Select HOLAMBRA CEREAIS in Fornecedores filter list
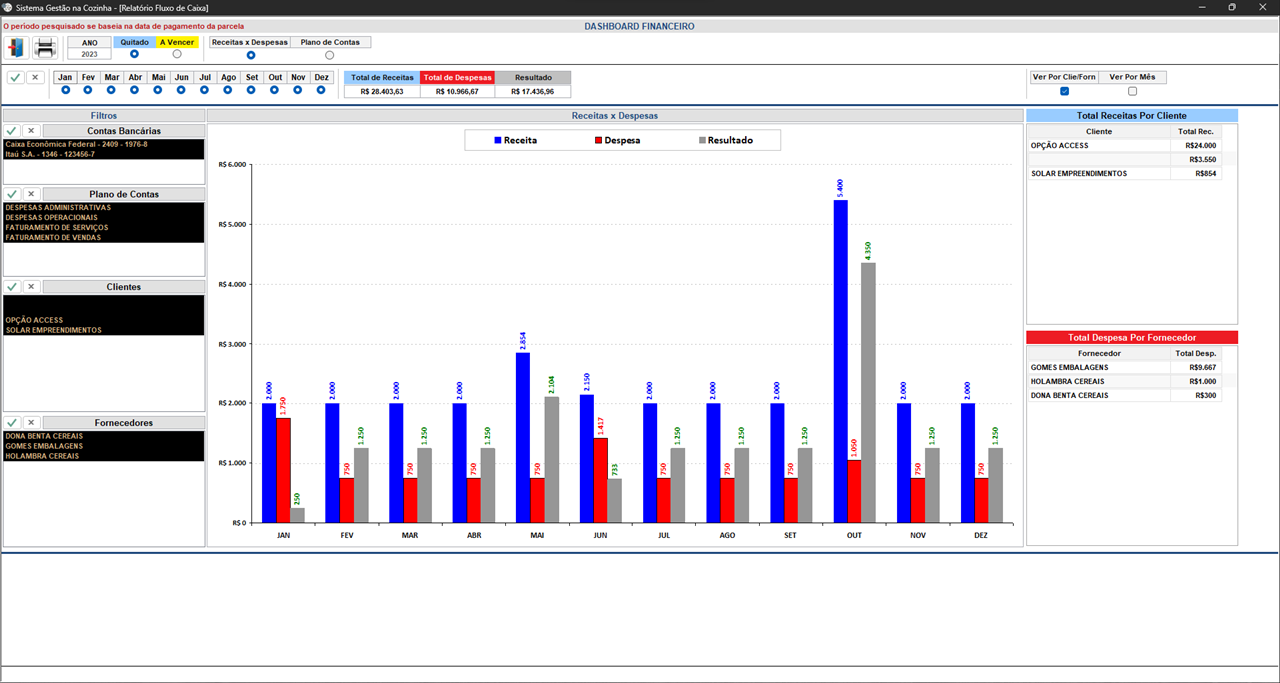 pos(104,456)
